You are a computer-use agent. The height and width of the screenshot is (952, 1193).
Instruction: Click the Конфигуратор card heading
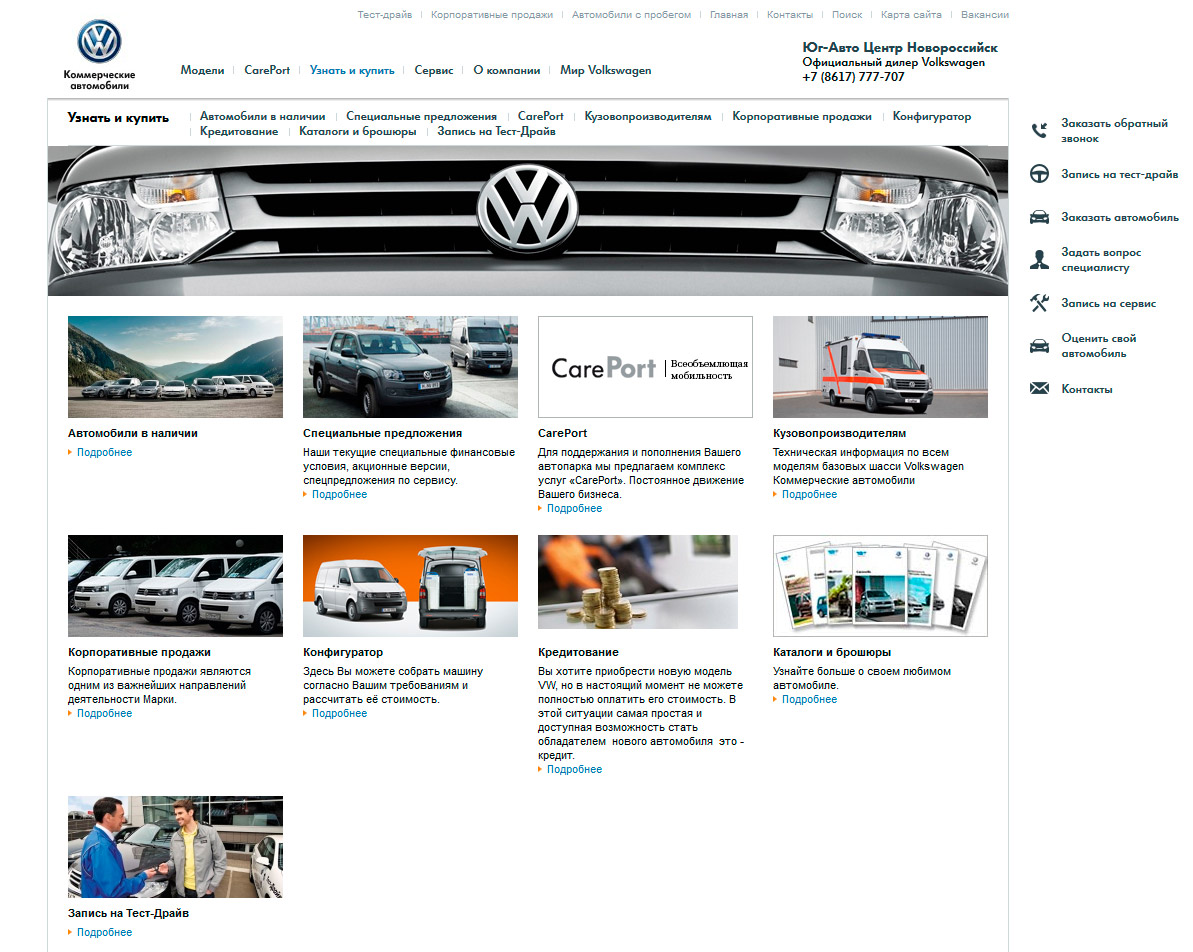(x=343, y=652)
